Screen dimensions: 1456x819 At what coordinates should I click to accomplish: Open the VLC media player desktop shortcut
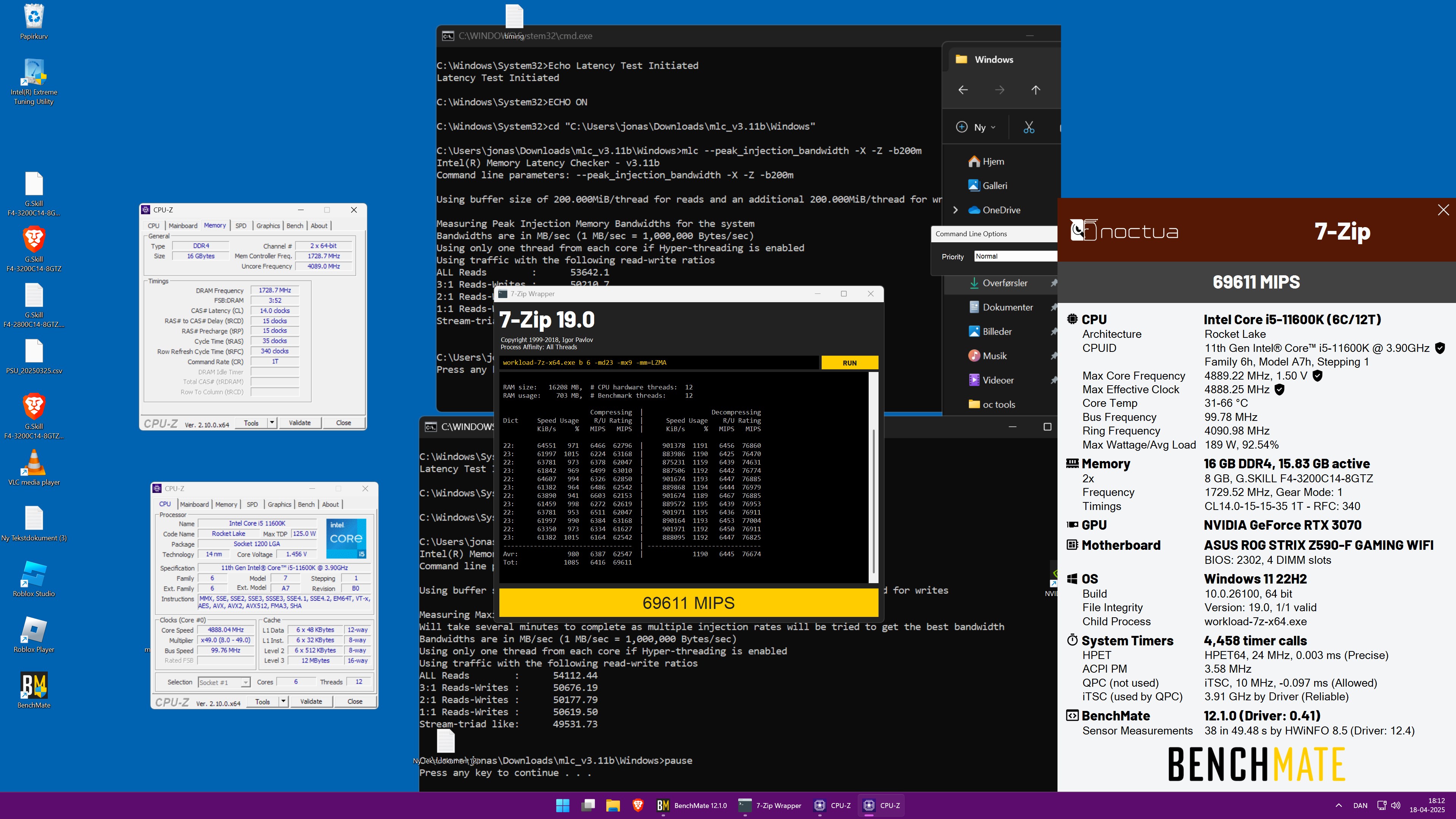pyautogui.click(x=34, y=467)
